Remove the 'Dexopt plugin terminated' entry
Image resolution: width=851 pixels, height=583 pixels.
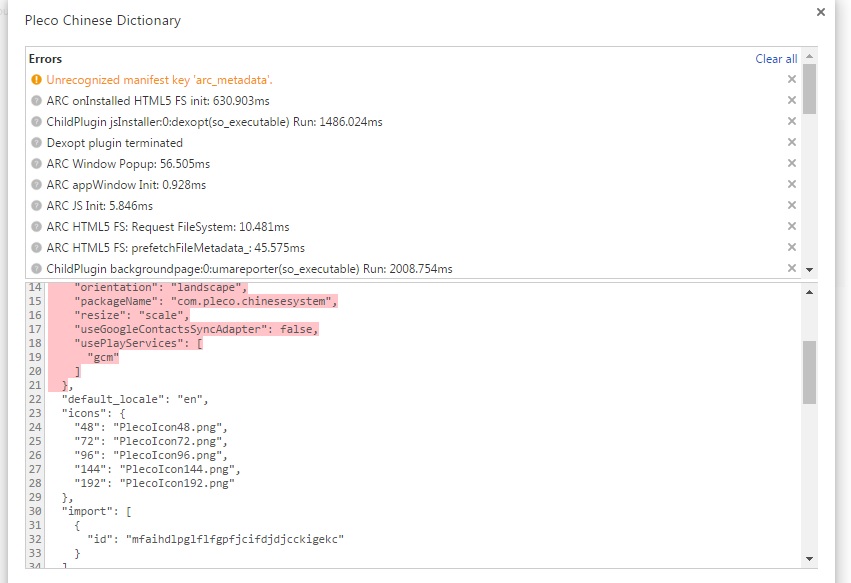(x=792, y=142)
